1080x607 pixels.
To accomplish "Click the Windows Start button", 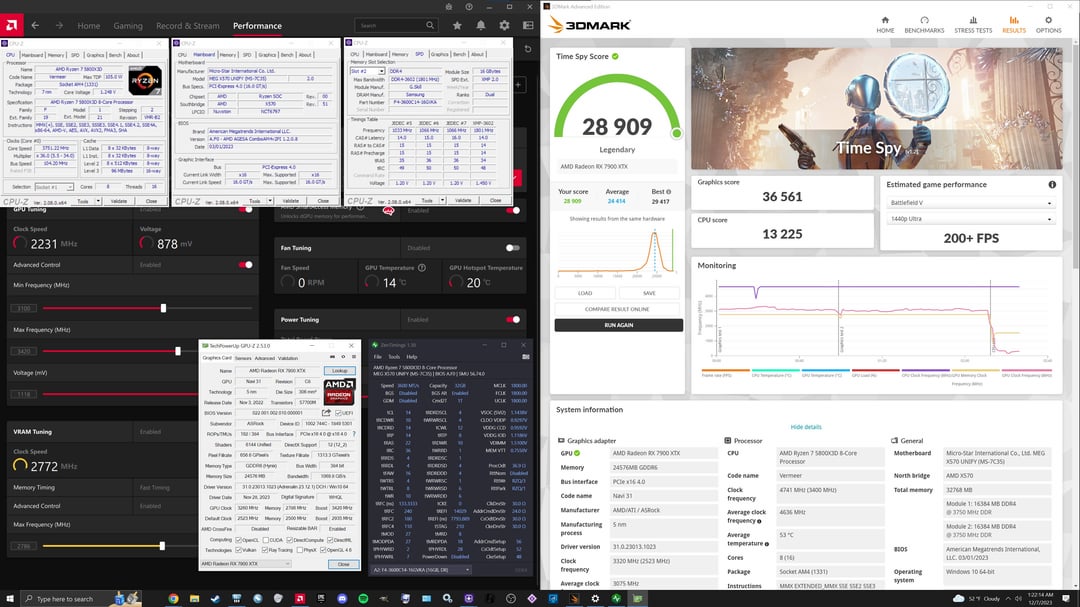I will [x=10, y=599].
